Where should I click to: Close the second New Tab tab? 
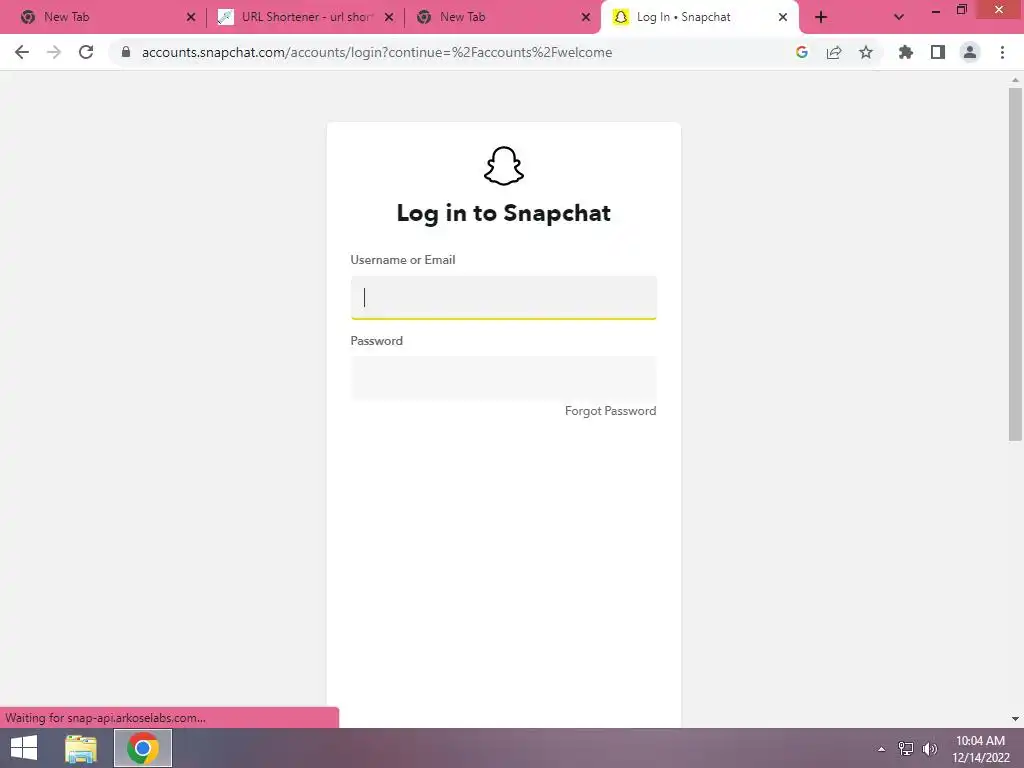586,17
